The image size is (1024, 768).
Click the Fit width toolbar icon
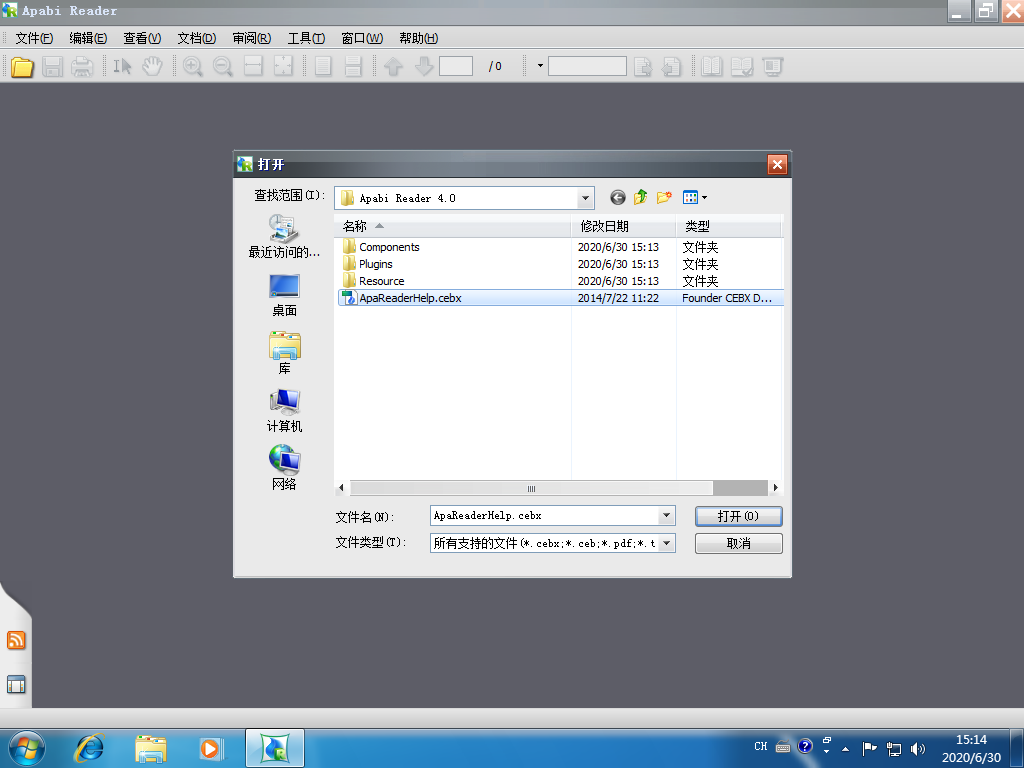point(253,67)
